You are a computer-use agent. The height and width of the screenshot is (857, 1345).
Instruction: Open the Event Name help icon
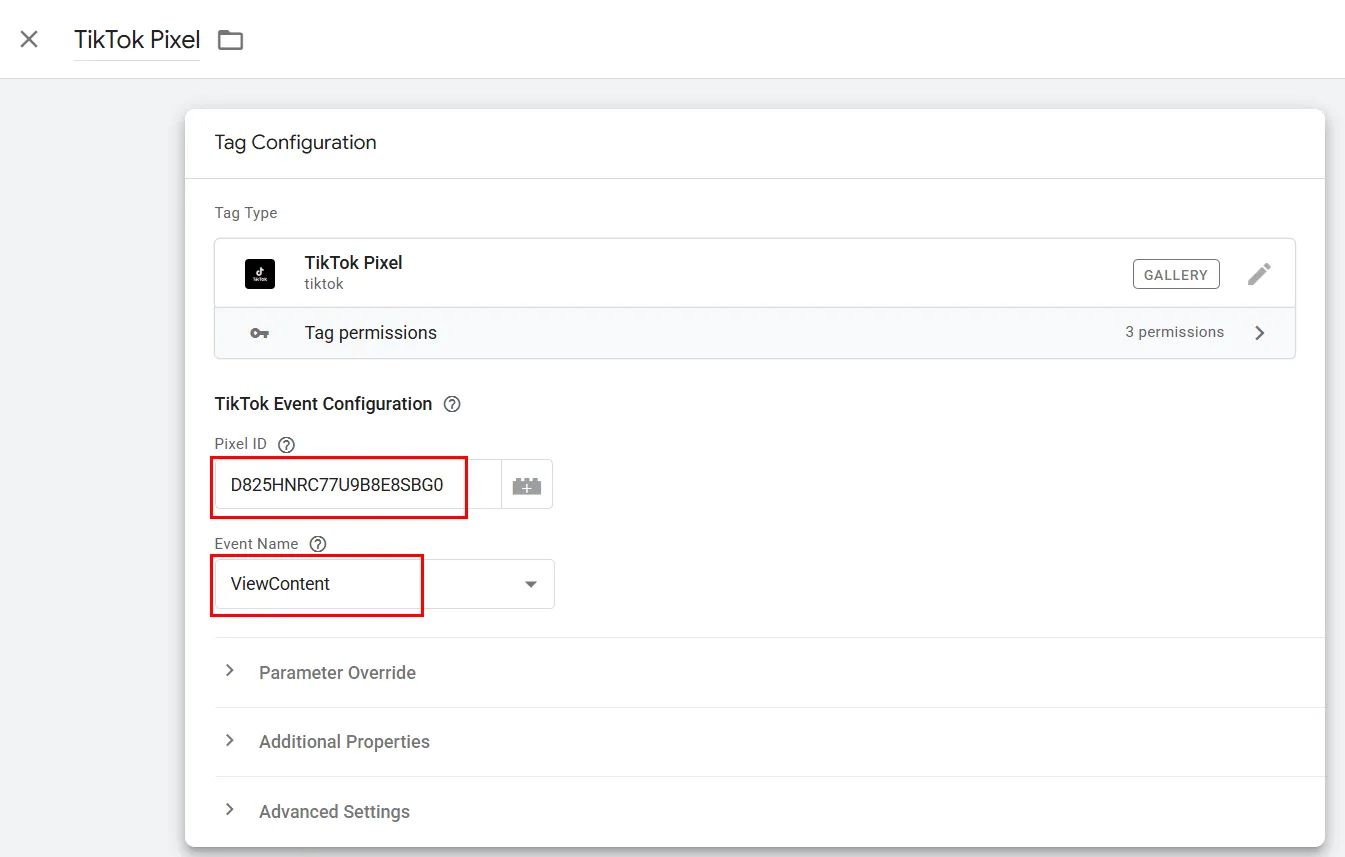(x=318, y=544)
